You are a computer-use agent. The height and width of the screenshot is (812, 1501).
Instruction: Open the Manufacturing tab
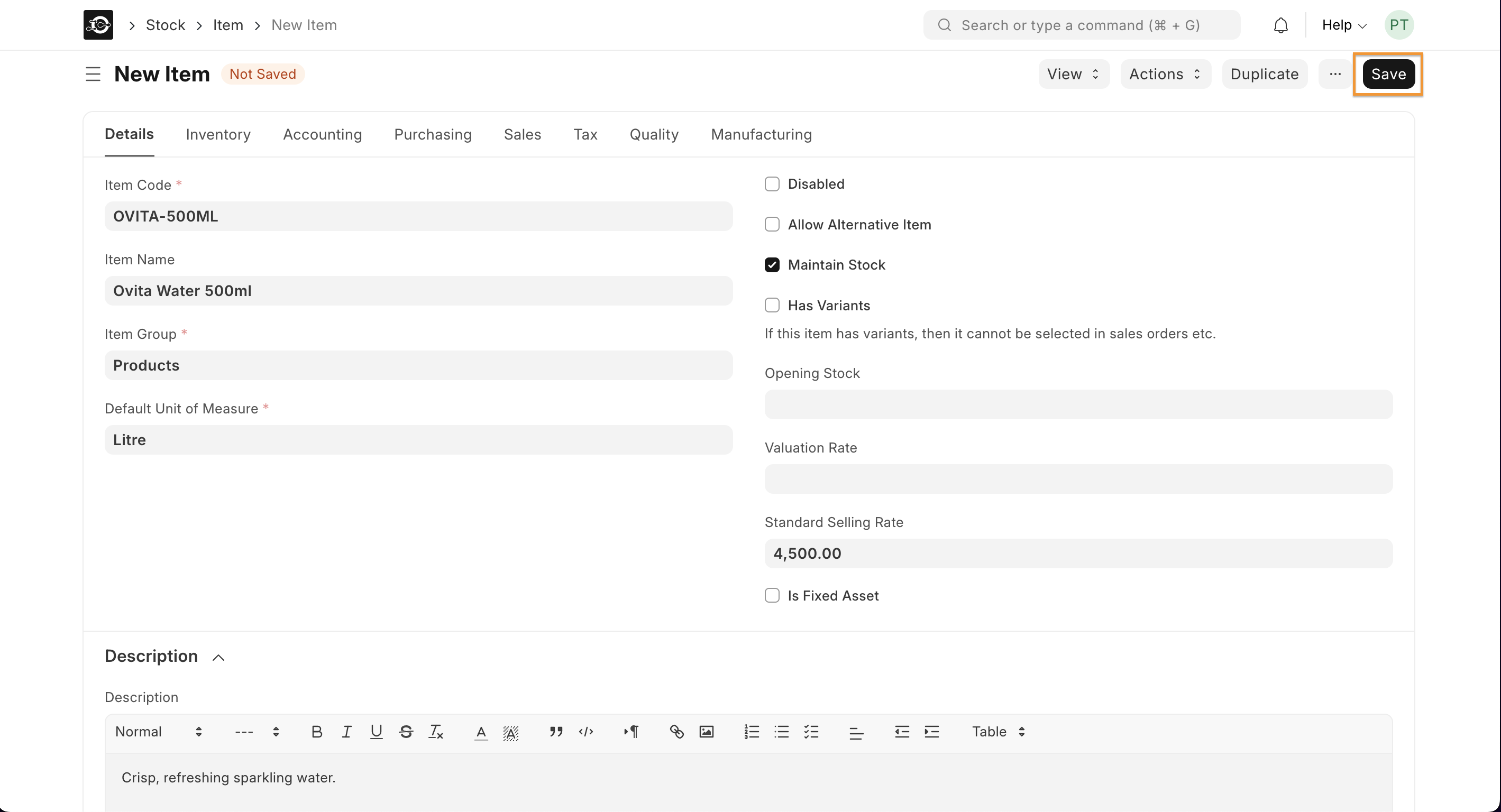(761, 135)
